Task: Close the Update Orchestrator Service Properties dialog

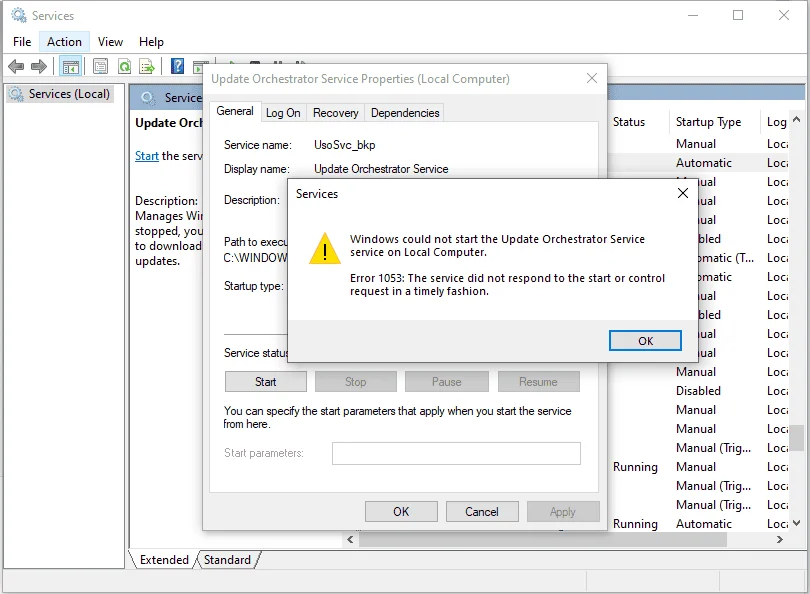Action: [592, 78]
